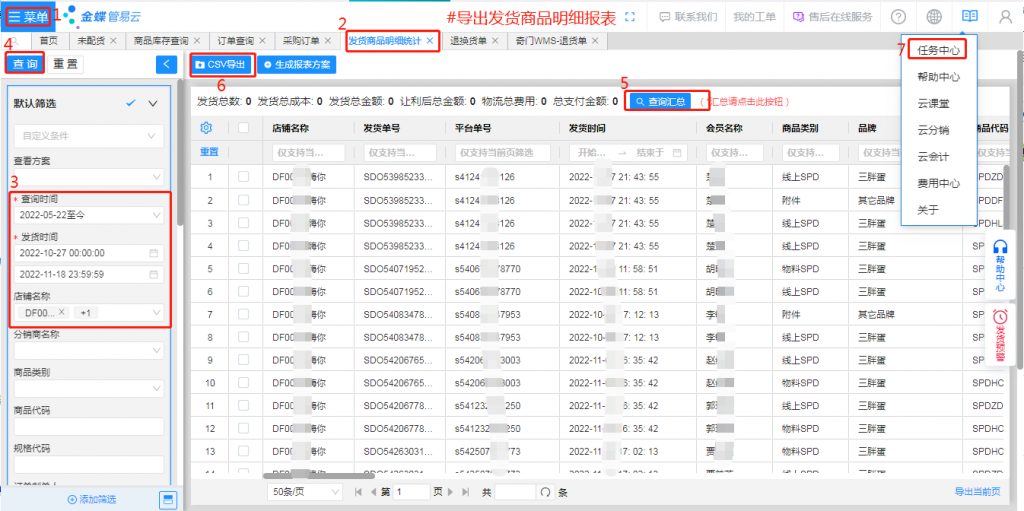Click the table column settings gear icon
Image resolution: width=1024 pixels, height=511 pixels.
click(207, 128)
